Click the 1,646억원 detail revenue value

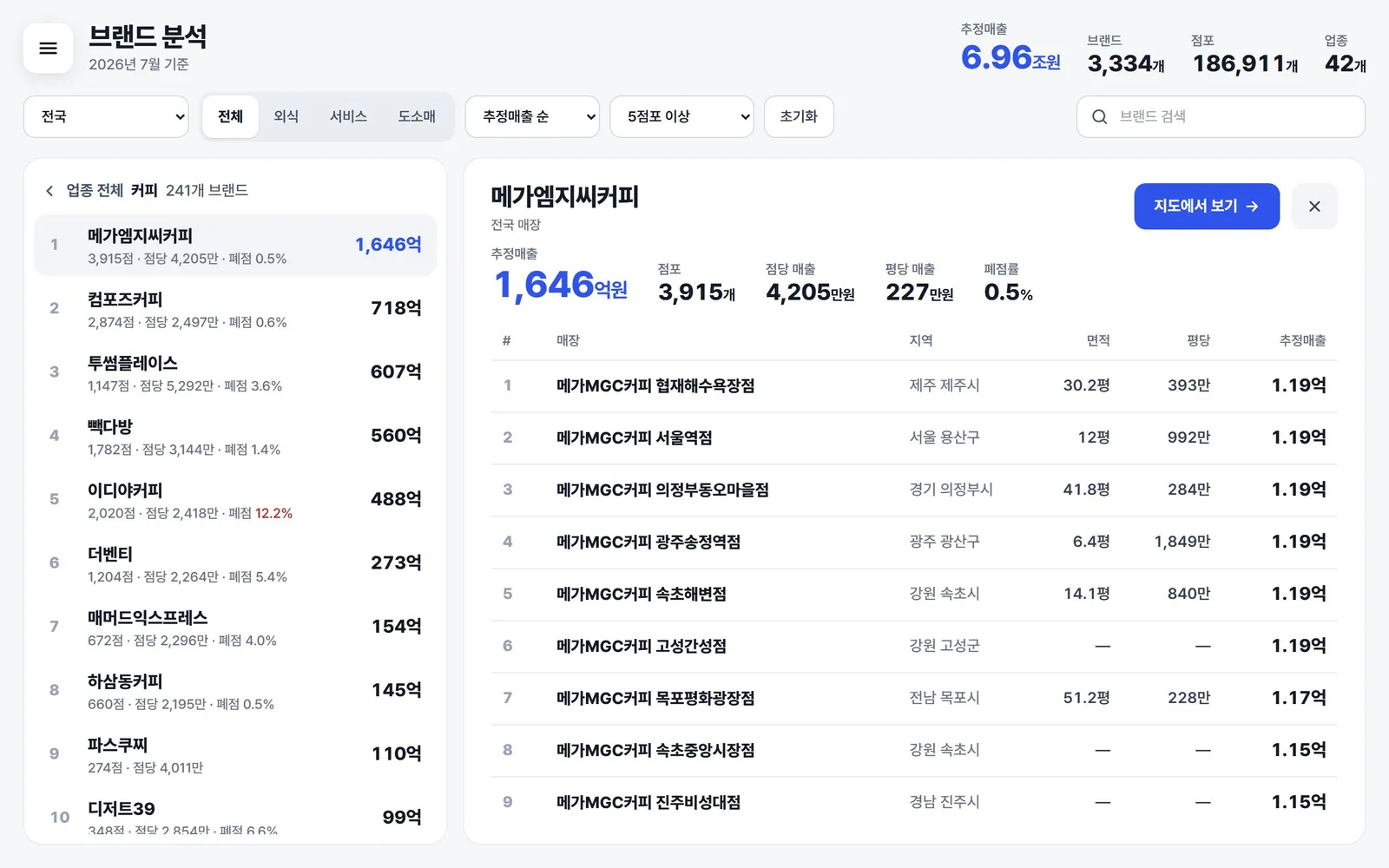click(561, 286)
